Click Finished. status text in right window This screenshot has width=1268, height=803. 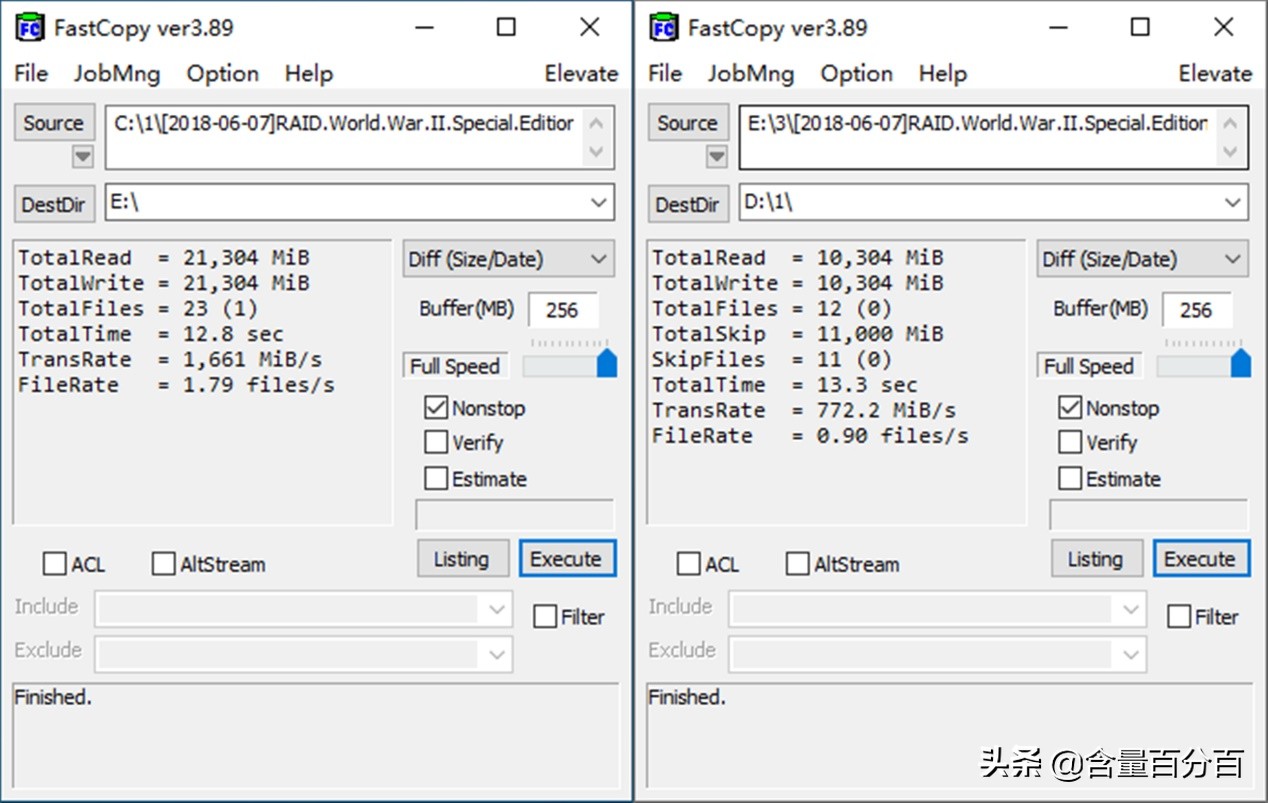[687, 697]
